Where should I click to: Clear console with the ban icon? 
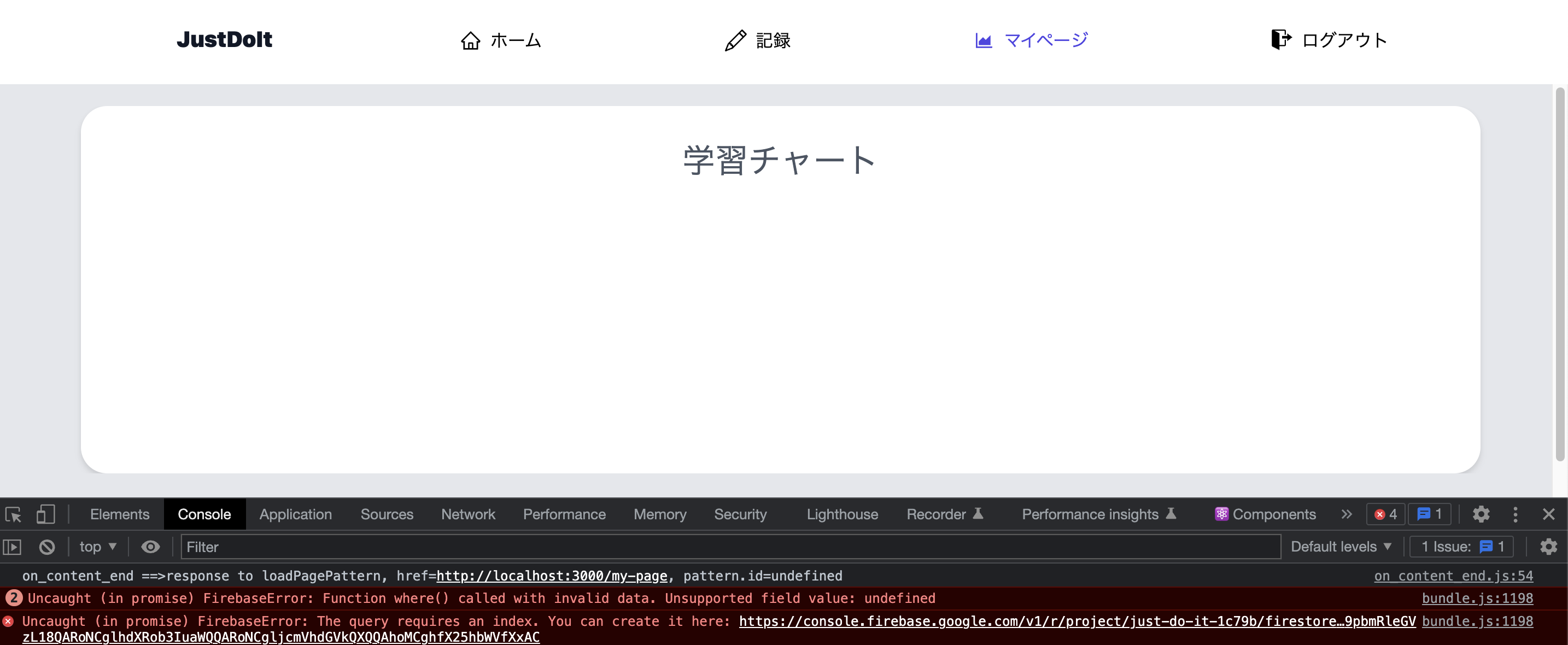pos(47,547)
